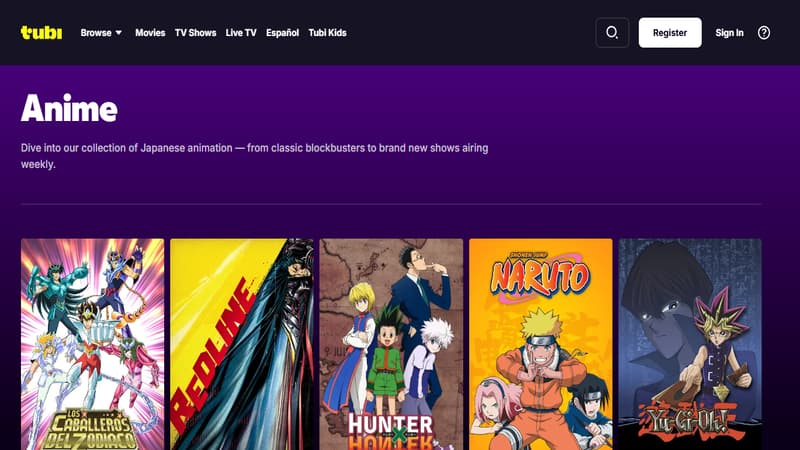
Task: Click the Anime page heading
Action: pyautogui.click(x=69, y=108)
